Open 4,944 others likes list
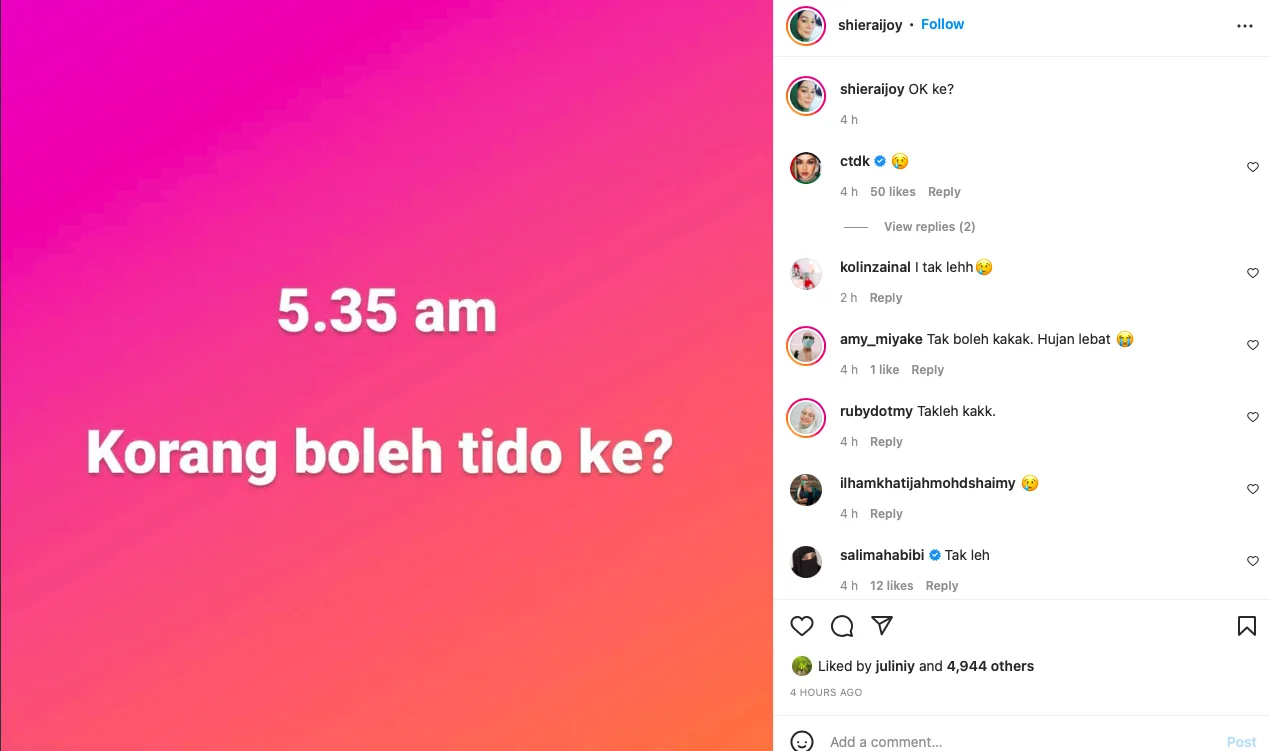The height and width of the screenshot is (751, 1270). click(x=990, y=666)
